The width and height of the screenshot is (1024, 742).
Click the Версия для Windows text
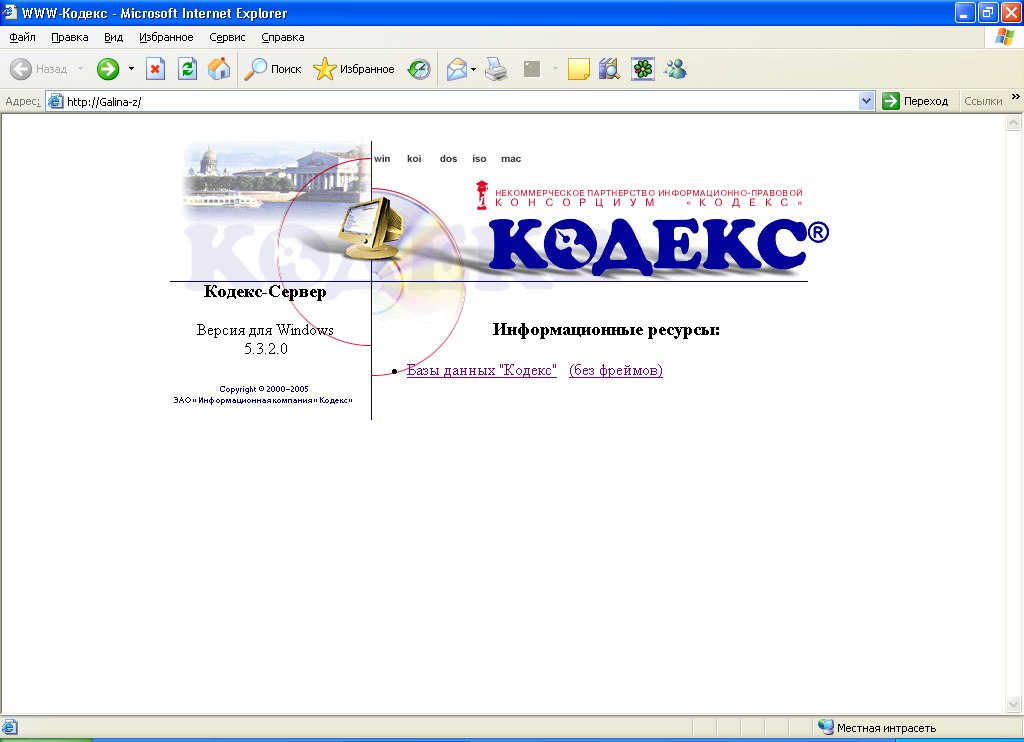(x=265, y=330)
